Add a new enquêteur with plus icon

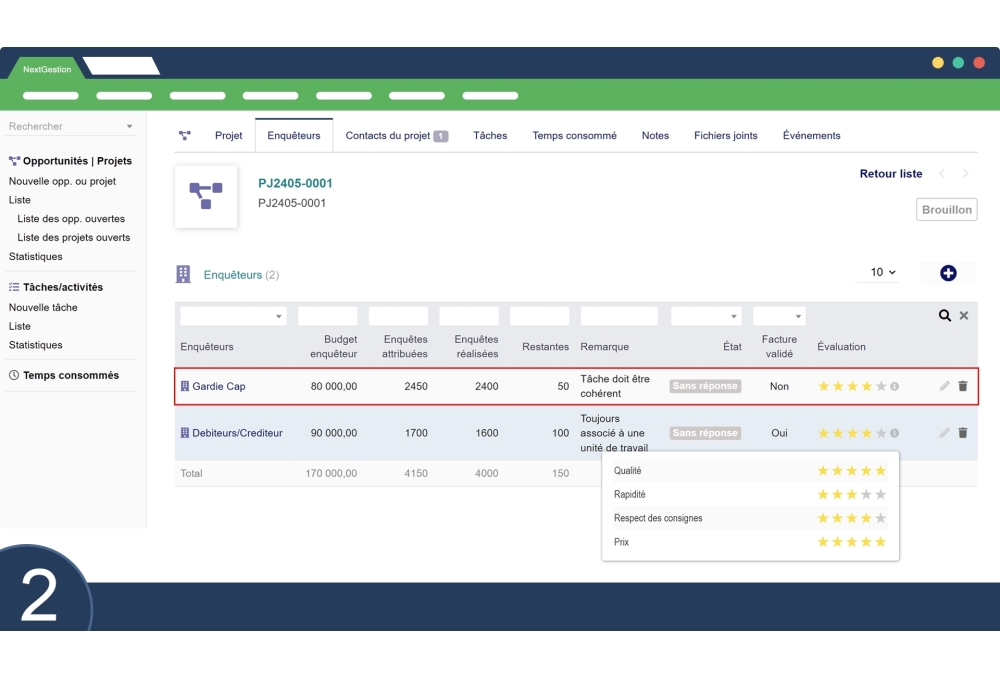click(x=948, y=273)
